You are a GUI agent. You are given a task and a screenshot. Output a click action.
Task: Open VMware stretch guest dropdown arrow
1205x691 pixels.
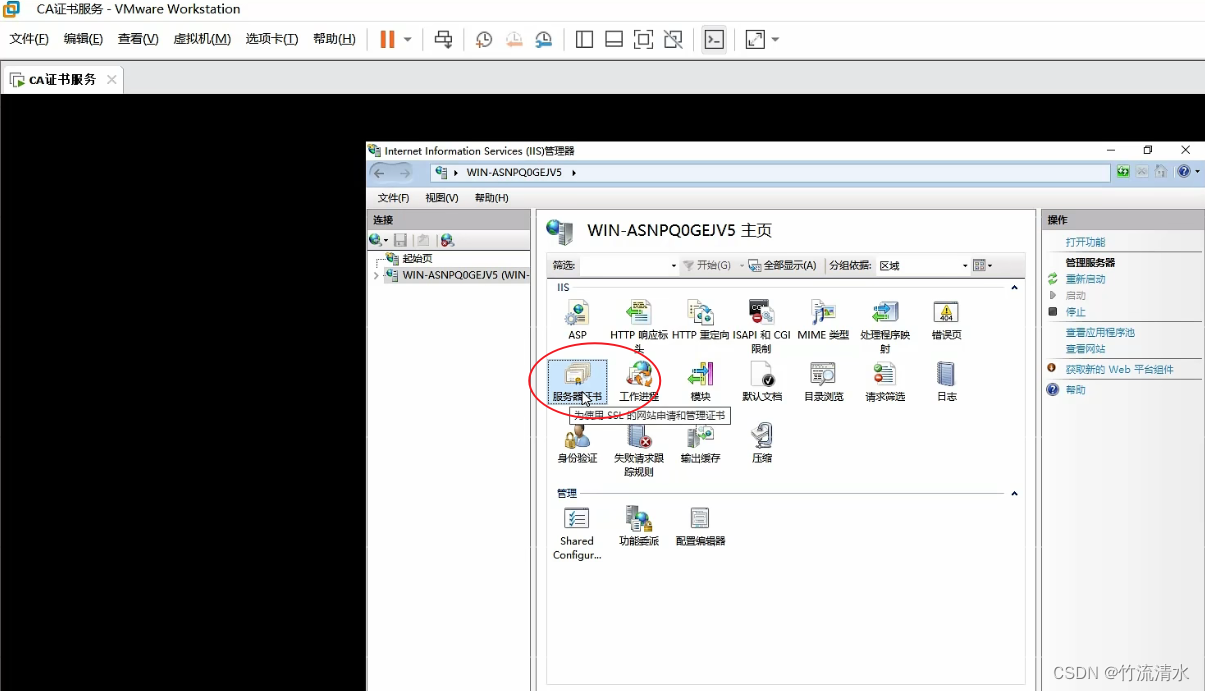(x=775, y=40)
